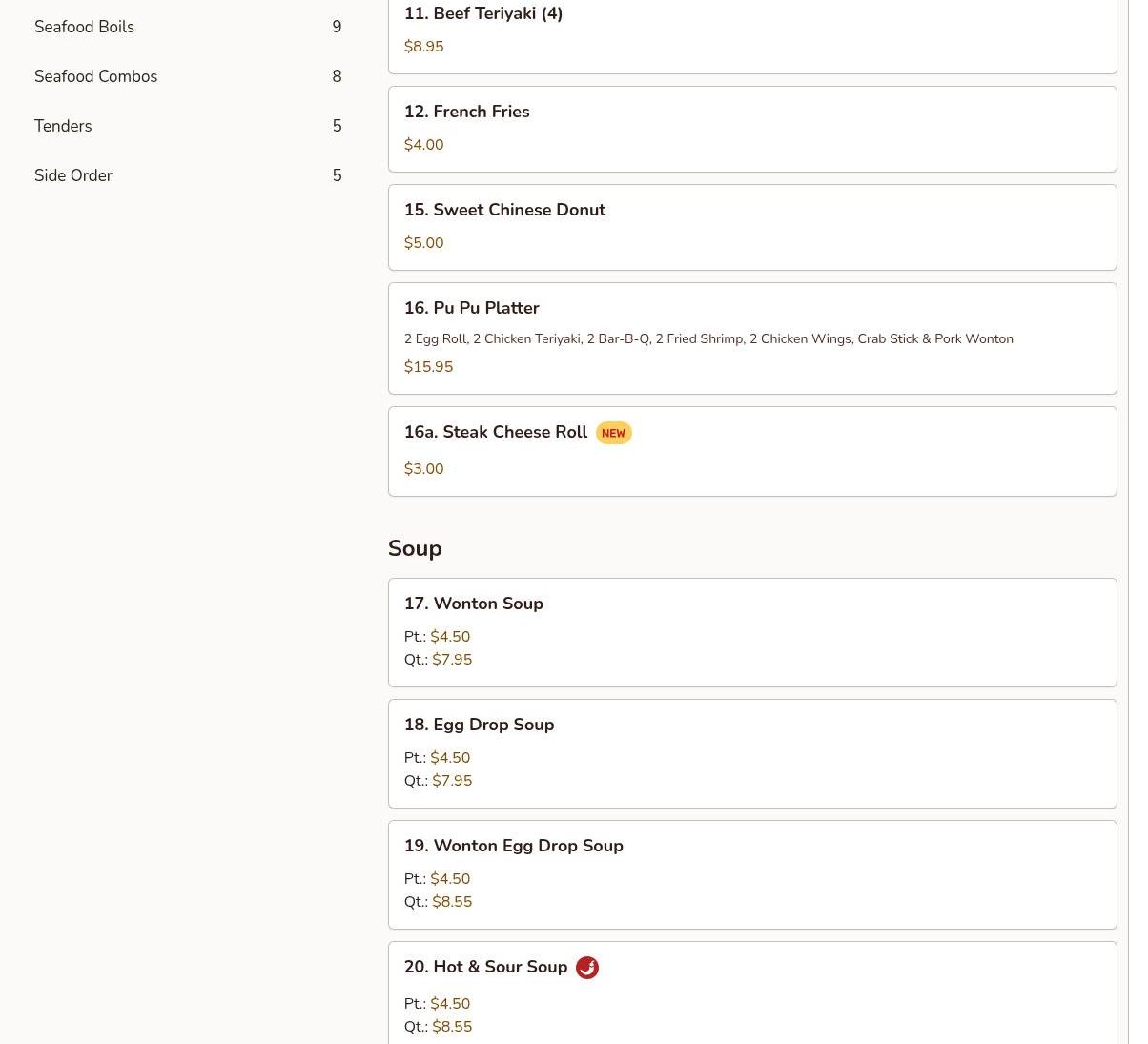Image resolution: width=1148 pixels, height=1044 pixels.
Task: Click Wonton Egg Drop Soup quart price $8.55
Action: coord(452,902)
